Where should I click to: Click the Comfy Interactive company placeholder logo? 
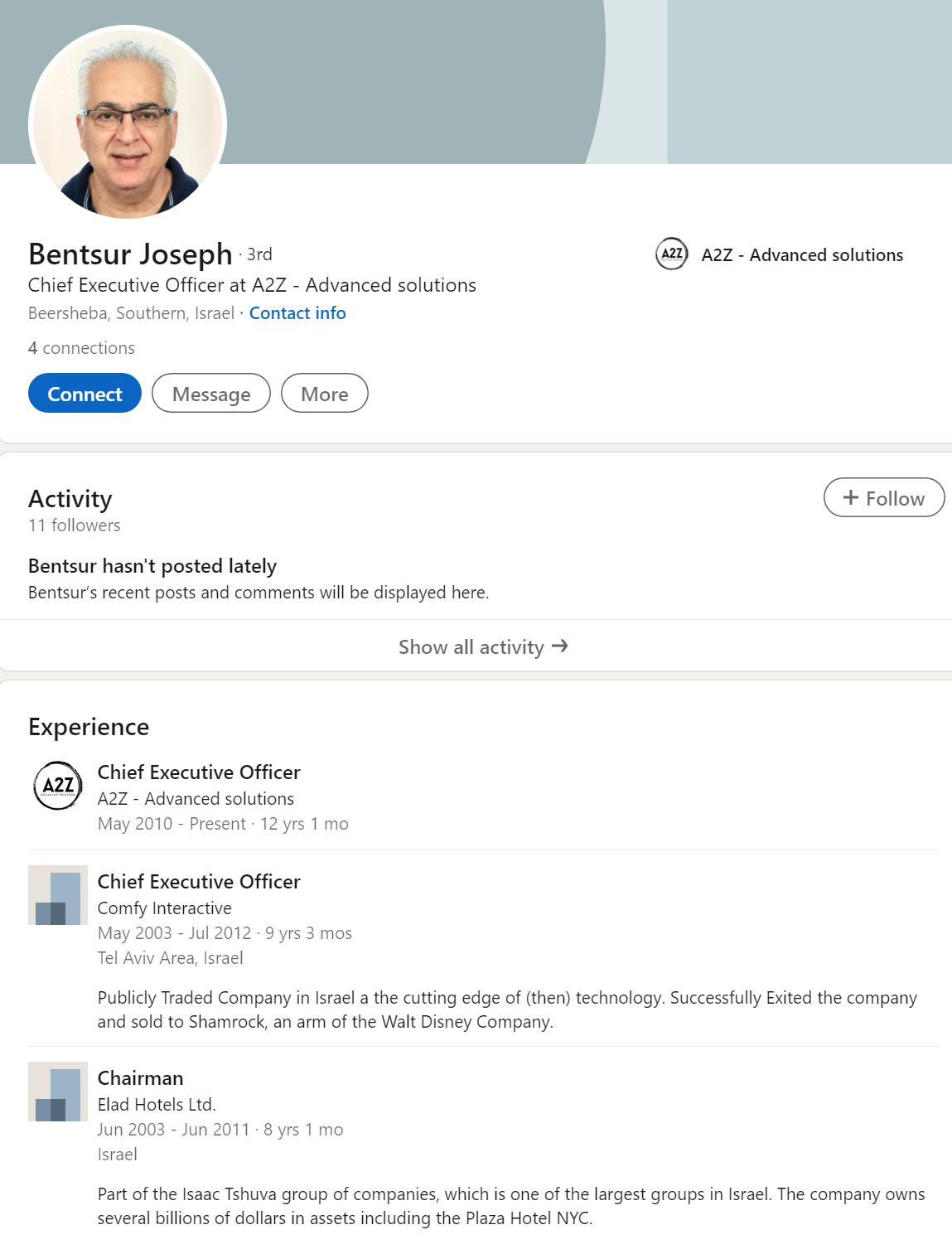click(58, 895)
